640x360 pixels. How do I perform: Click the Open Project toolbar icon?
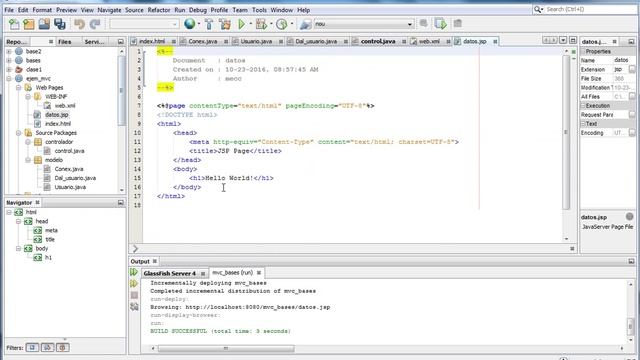coord(44,24)
